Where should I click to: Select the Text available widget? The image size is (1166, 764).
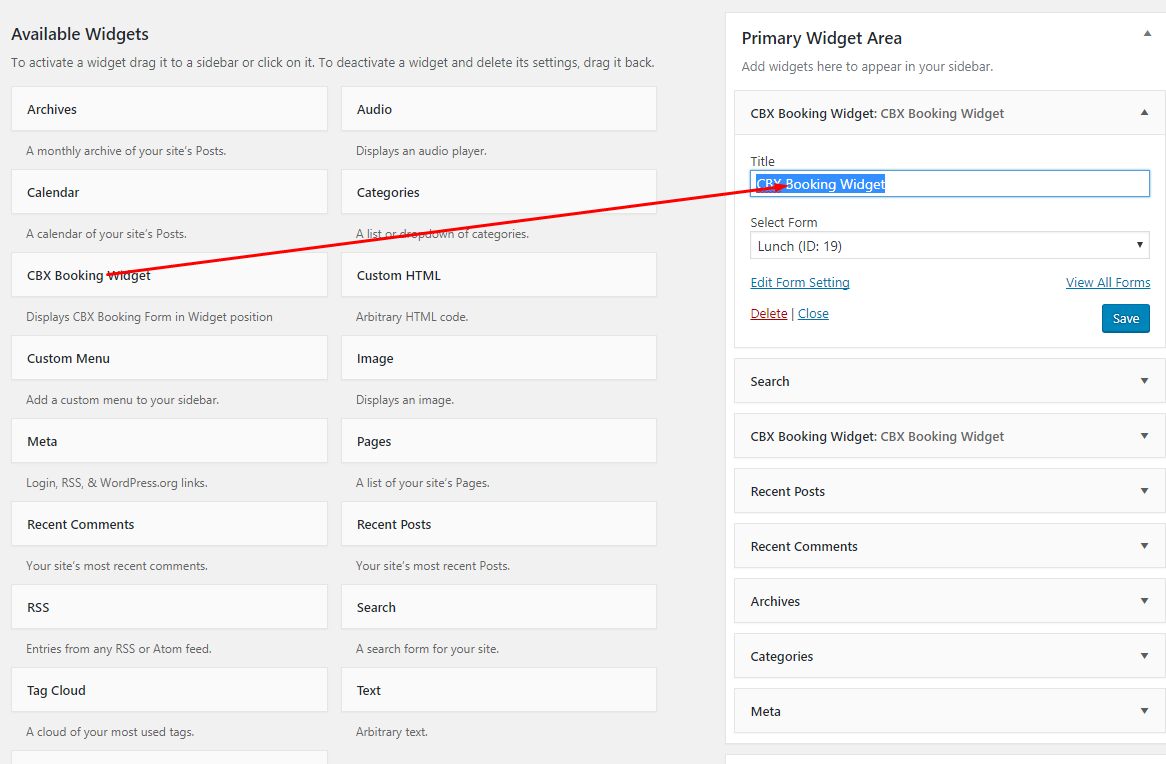coord(499,690)
